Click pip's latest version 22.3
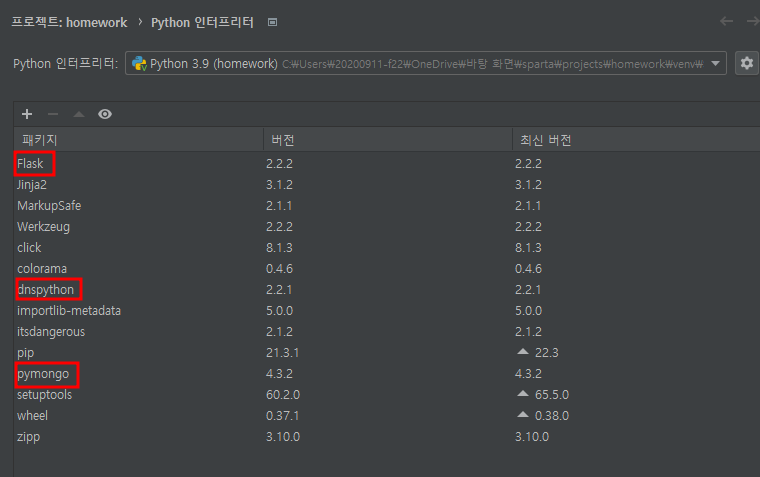The width and height of the screenshot is (760, 477). pyautogui.click(x=546, y=353)
